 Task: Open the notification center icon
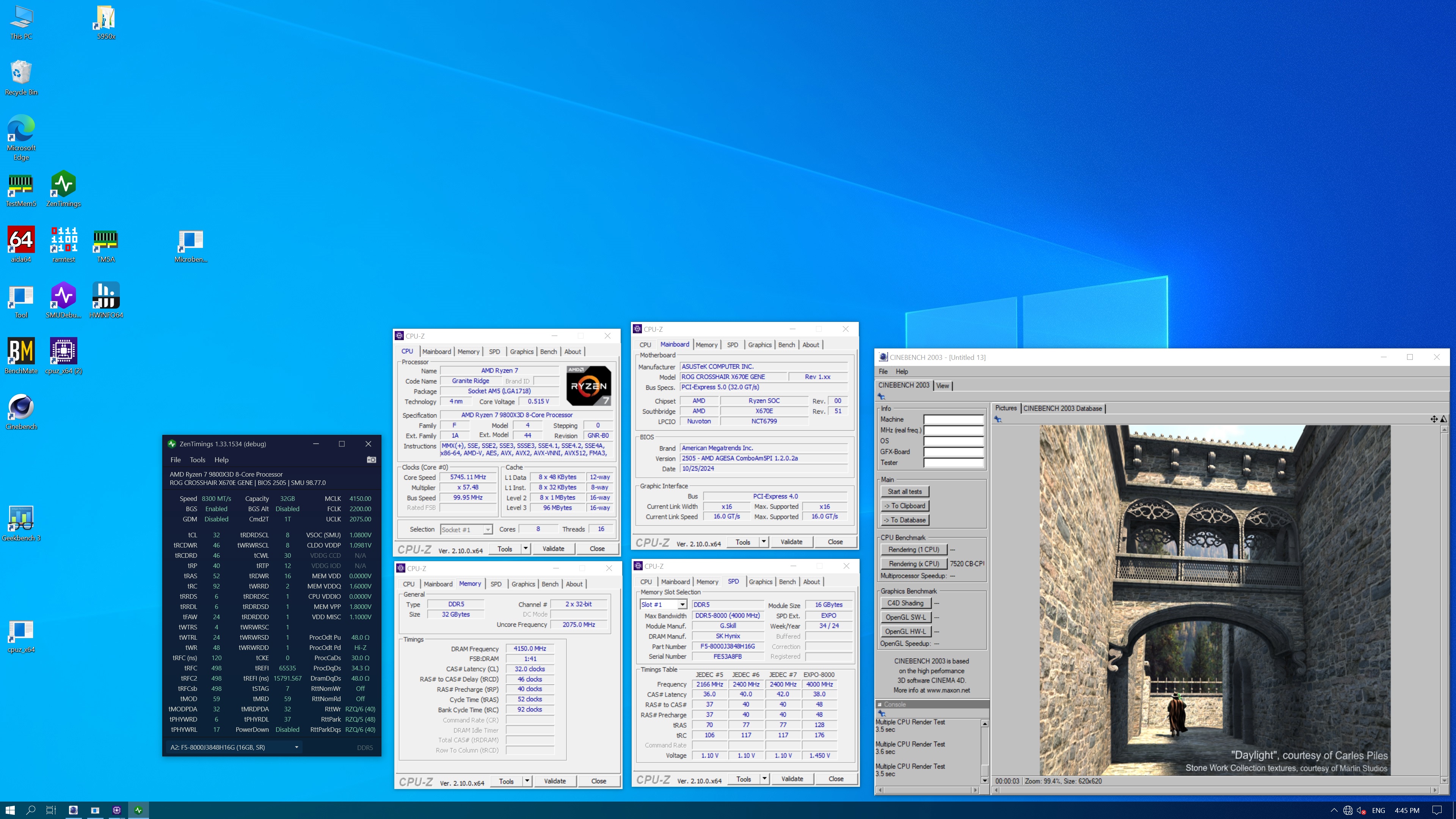(x=1437, y=810)
